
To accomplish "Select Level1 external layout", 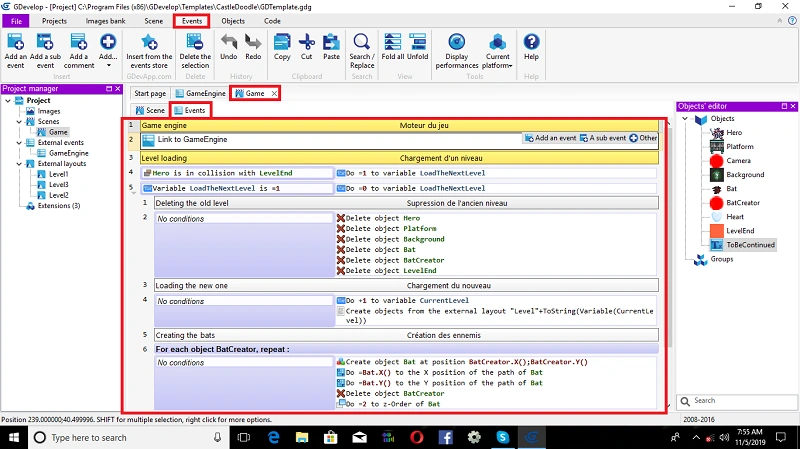I will [x=59, y=174].
